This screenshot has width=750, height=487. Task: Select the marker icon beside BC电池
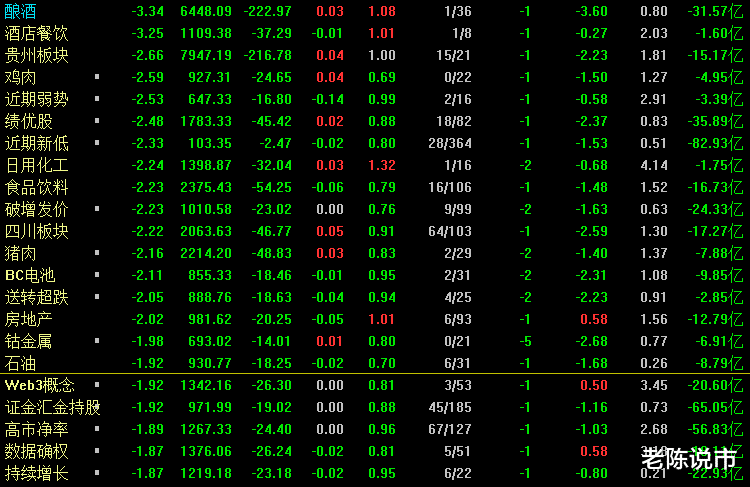coord(97,275)
